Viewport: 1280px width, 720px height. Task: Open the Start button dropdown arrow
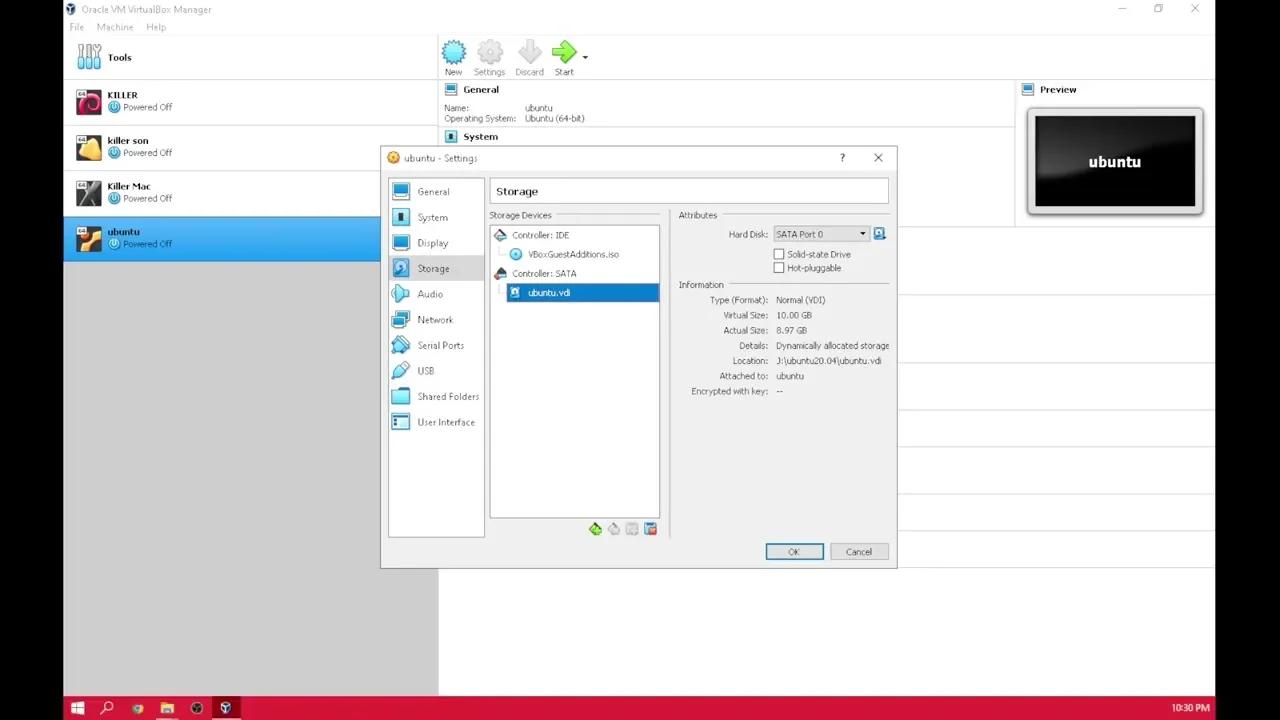coord(583,57)
